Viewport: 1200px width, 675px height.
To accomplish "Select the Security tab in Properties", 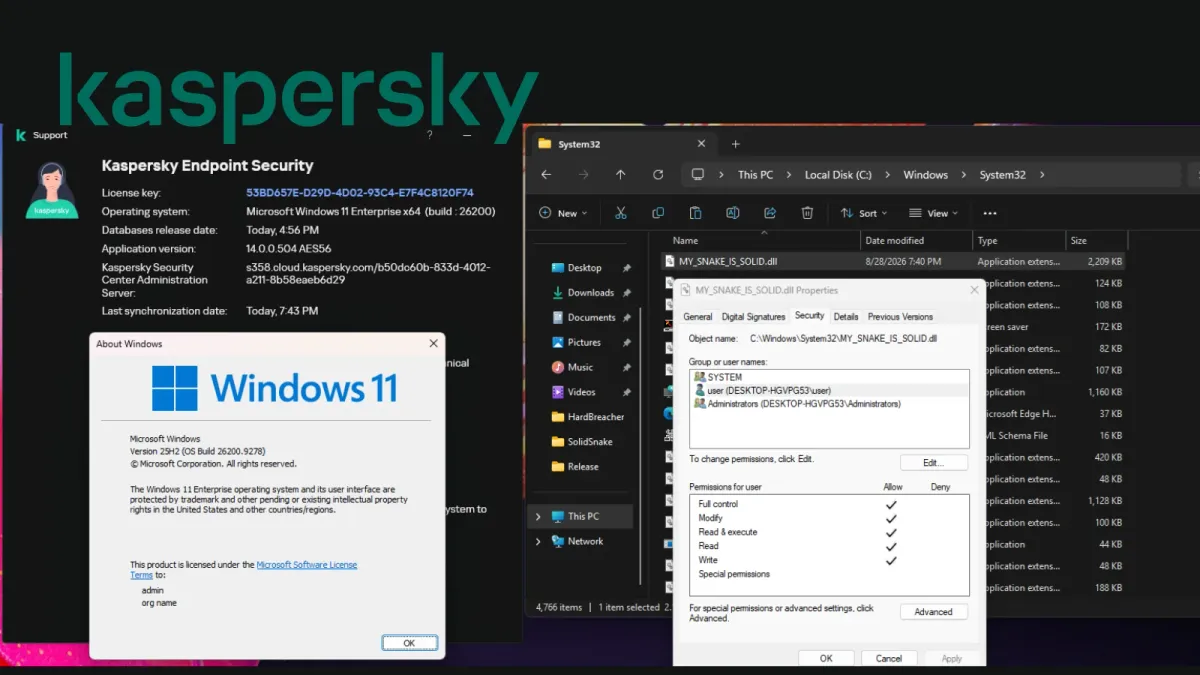I will point(809,315).
